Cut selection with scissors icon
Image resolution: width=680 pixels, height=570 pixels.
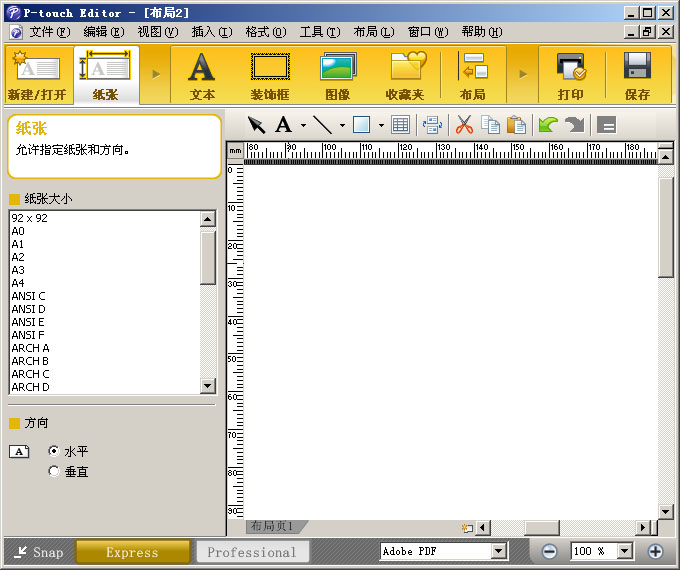pos(464,125)
